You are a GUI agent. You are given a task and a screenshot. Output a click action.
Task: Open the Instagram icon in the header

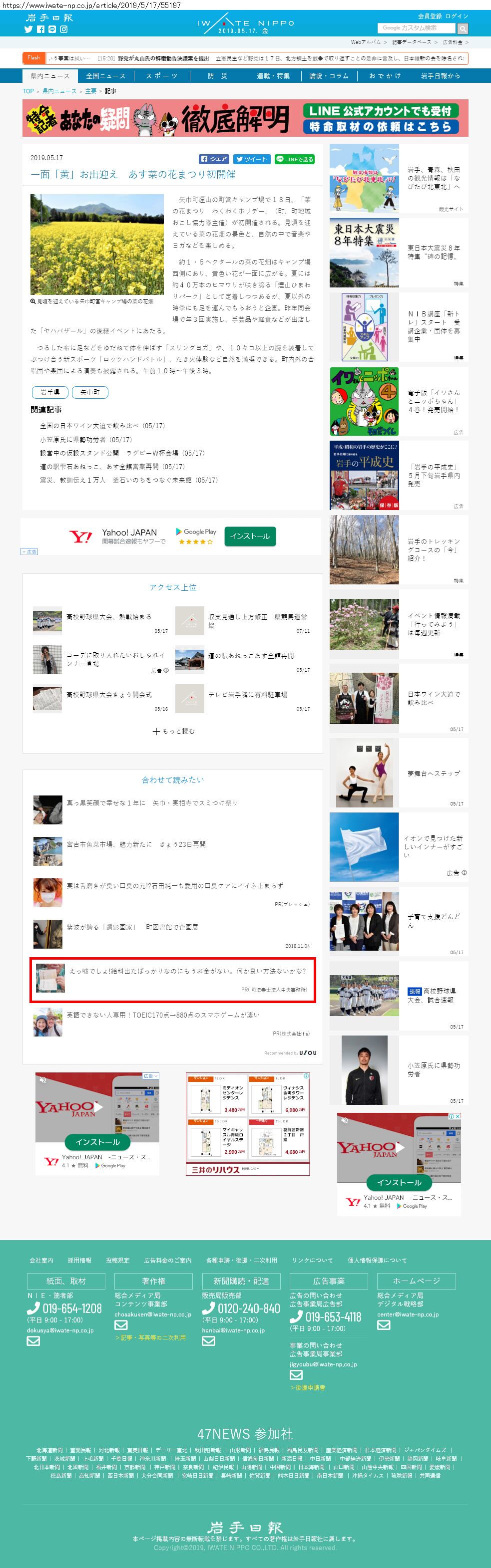(x=63, y=29)
